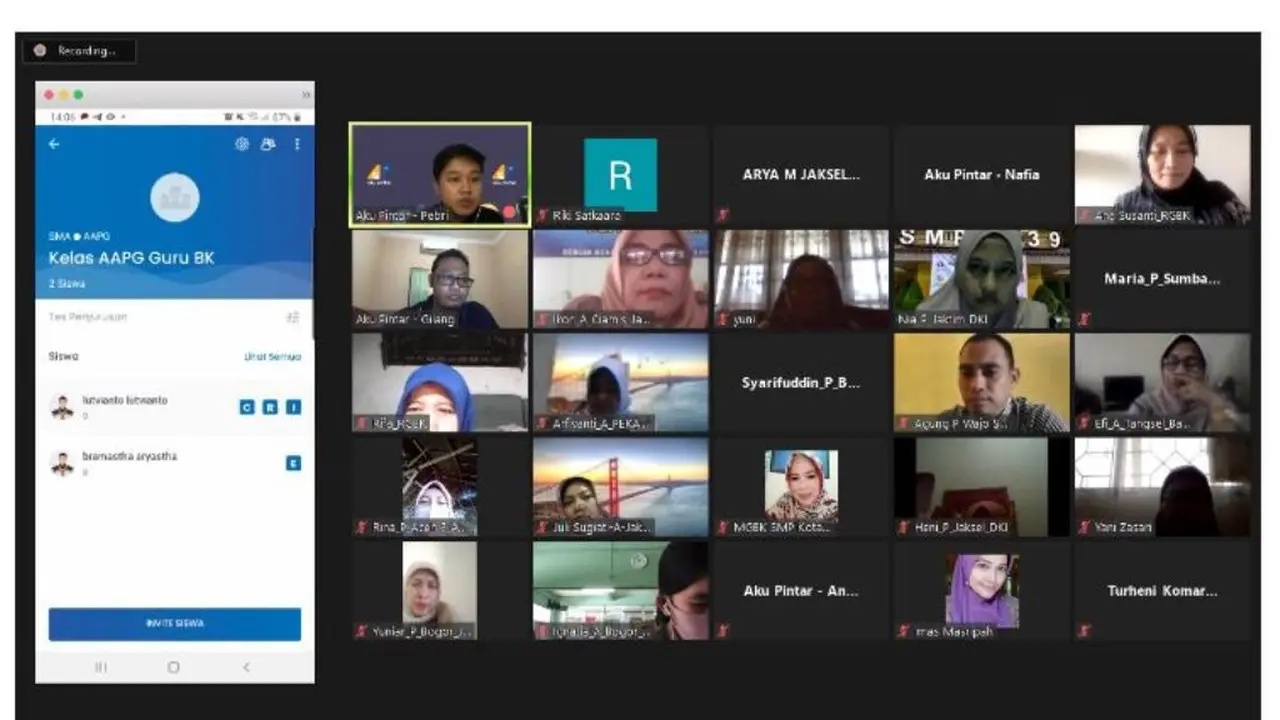Tap the Tes Penjurusan label
The image size is (1280, 720).
[x=88, y=317]
